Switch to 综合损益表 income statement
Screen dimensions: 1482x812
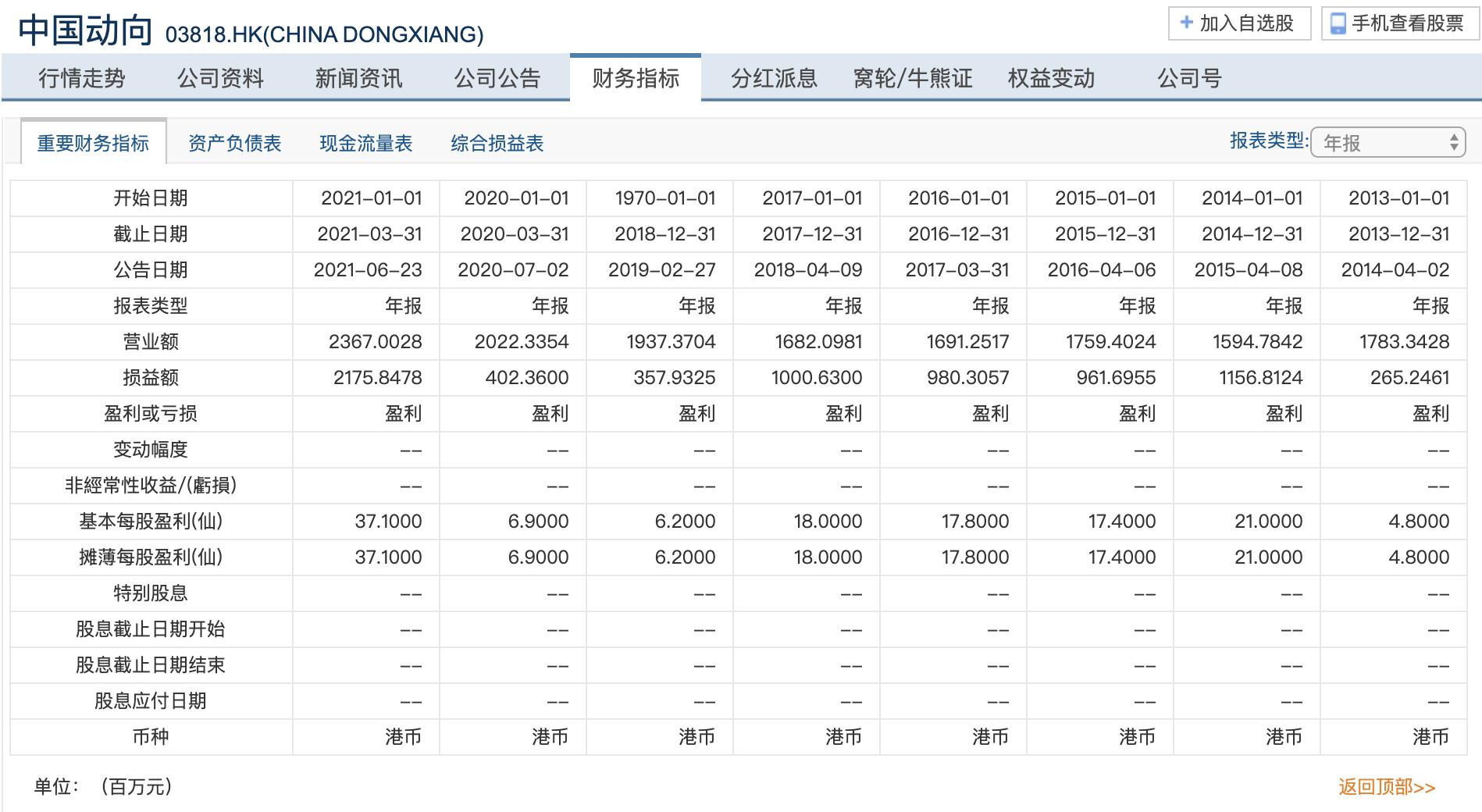click(497, 143)
